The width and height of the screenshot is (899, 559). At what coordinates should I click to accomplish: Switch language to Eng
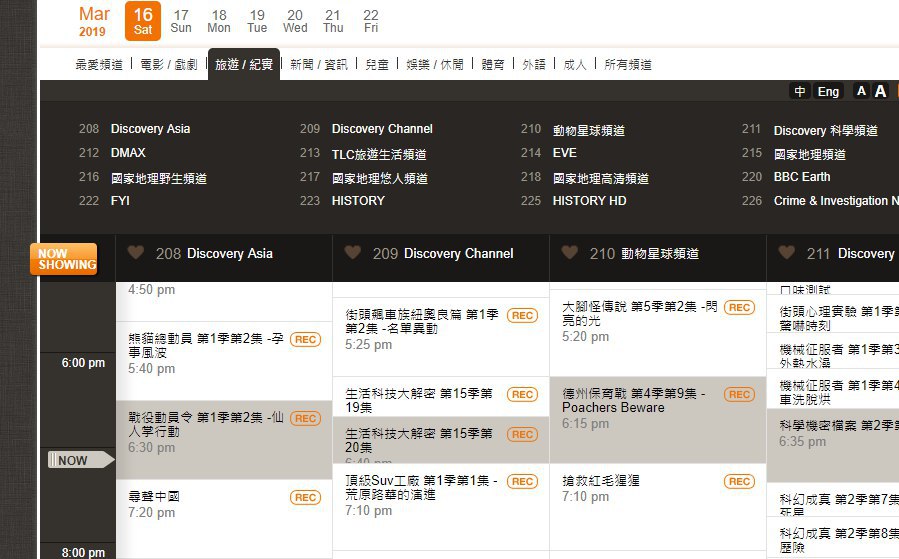828,91
